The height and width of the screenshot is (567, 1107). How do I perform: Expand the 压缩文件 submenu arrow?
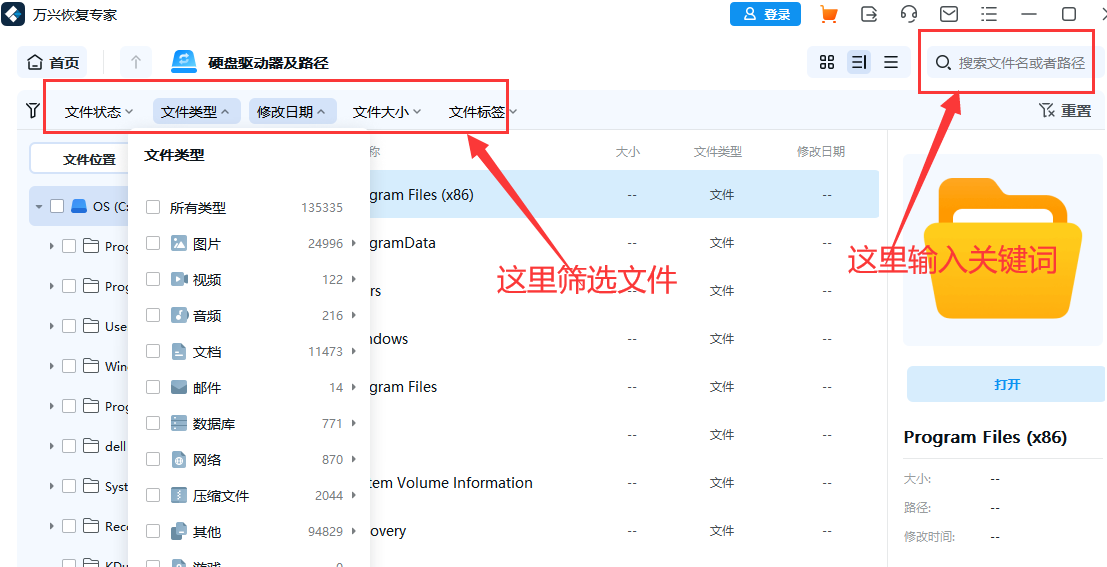click(x=354, y=496)
